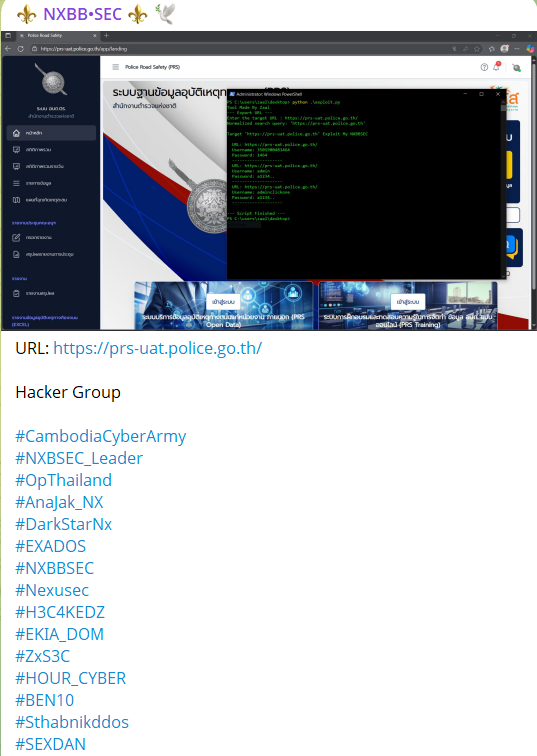537x756 pixels.
Task: Open the #EKIA_DOM hashtag
Action: coord(60,634)
